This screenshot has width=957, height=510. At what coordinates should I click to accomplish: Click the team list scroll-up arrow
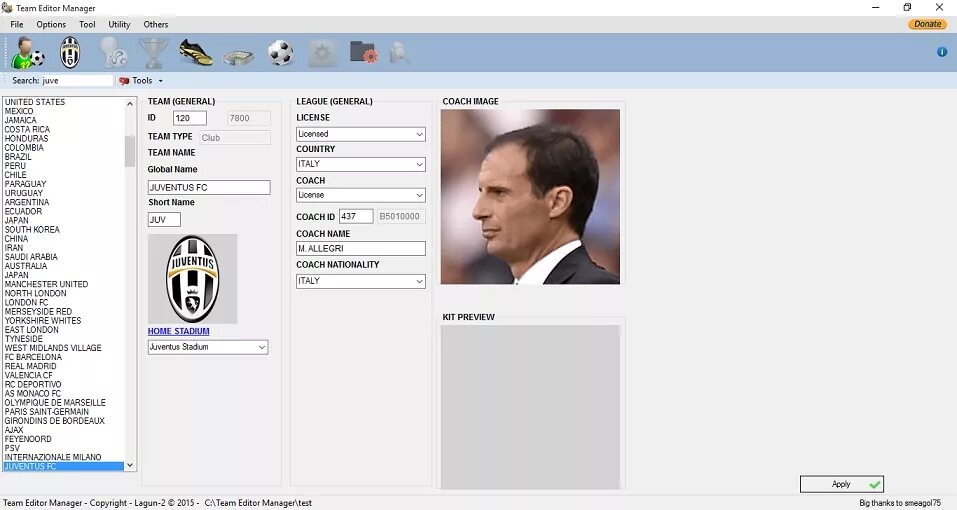click(x=129, y=104)
